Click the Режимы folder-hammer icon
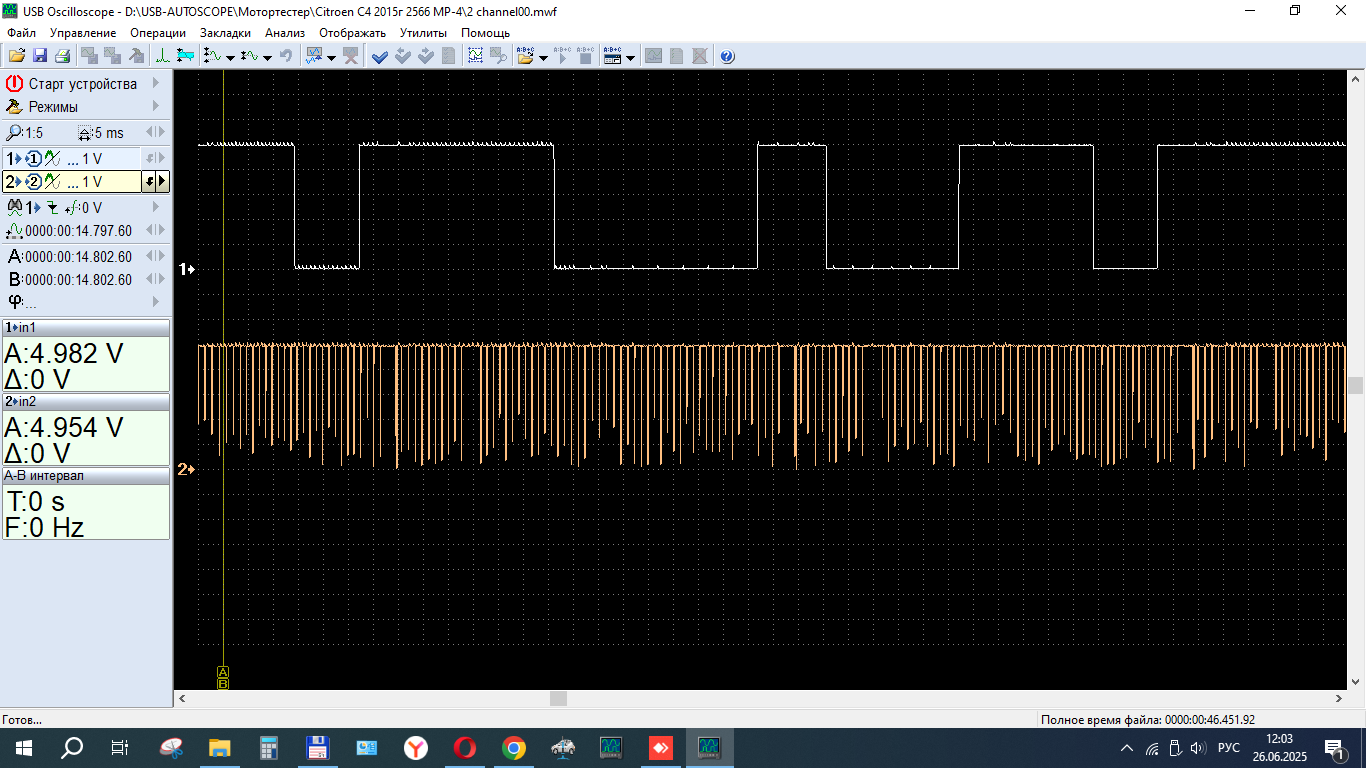 pos(14,107)
